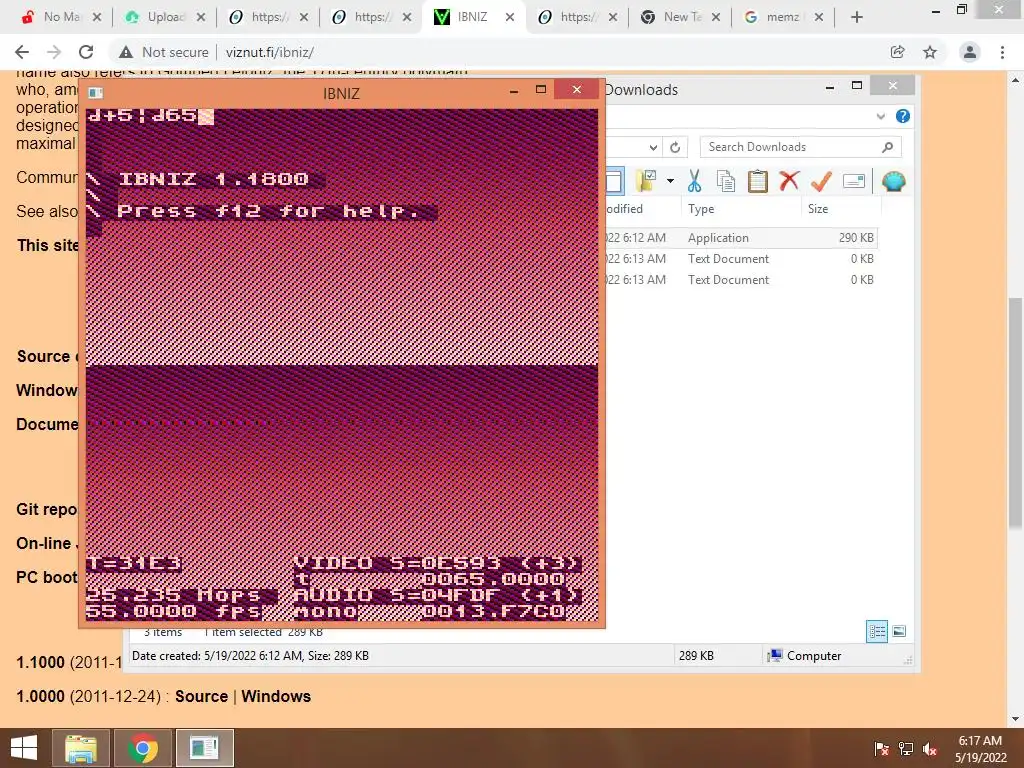Click the 55.0000 fps readout in IBNIZ
The height and width of the screenshot is (768, 1024).
(174, 611)
